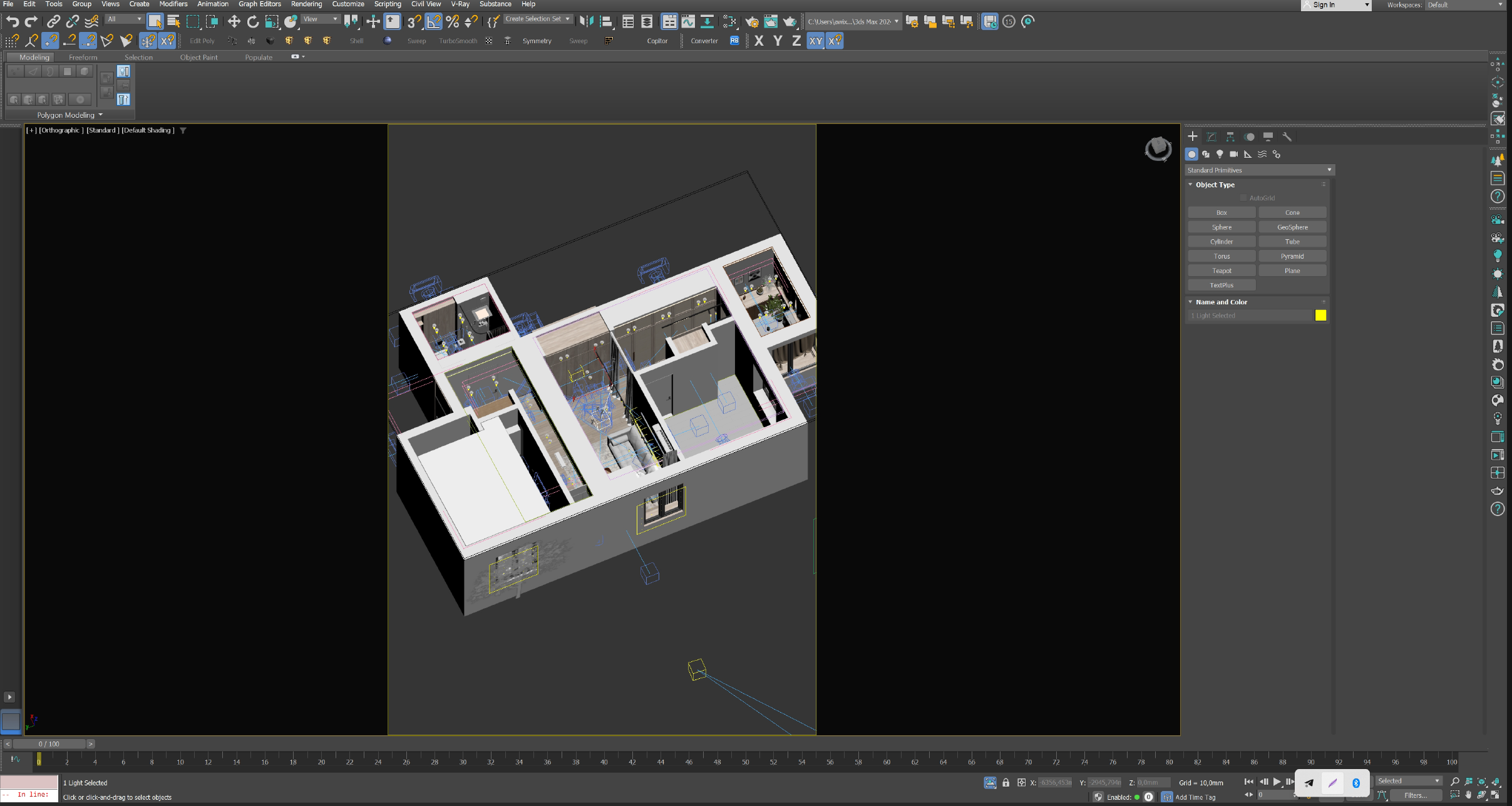Select the Cameras category icon
The height and width of the screenshot is (806, 1512).
[x=1233, y=154]
